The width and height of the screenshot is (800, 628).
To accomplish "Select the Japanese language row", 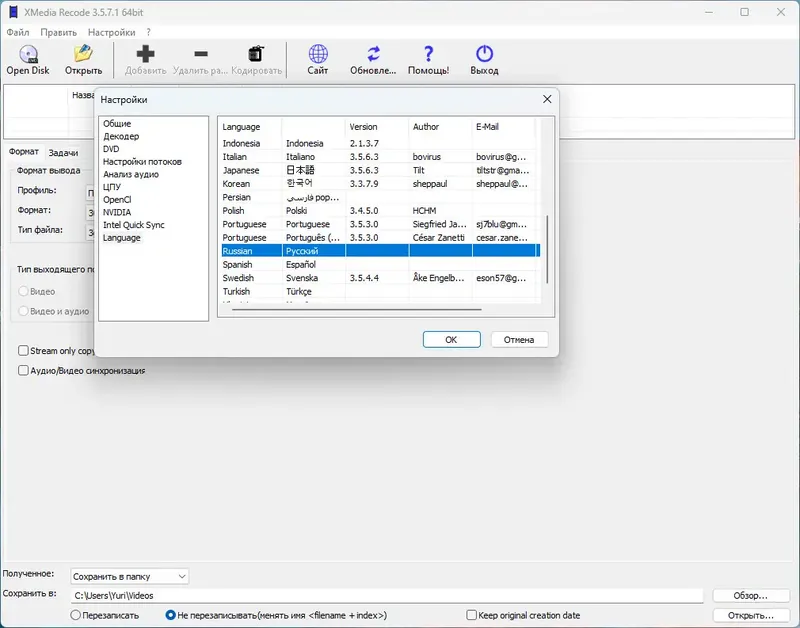I will tap(380, 170).
